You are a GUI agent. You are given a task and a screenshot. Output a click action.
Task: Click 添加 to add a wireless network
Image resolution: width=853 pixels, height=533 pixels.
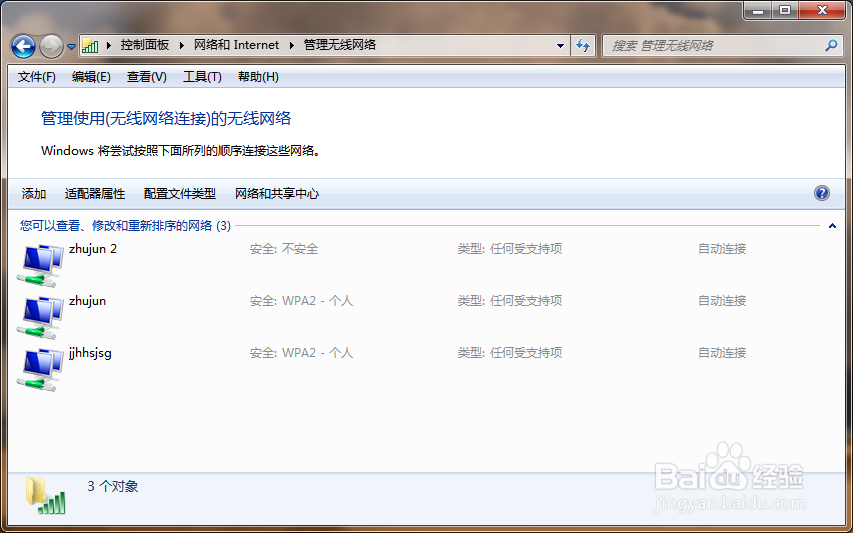34,194
